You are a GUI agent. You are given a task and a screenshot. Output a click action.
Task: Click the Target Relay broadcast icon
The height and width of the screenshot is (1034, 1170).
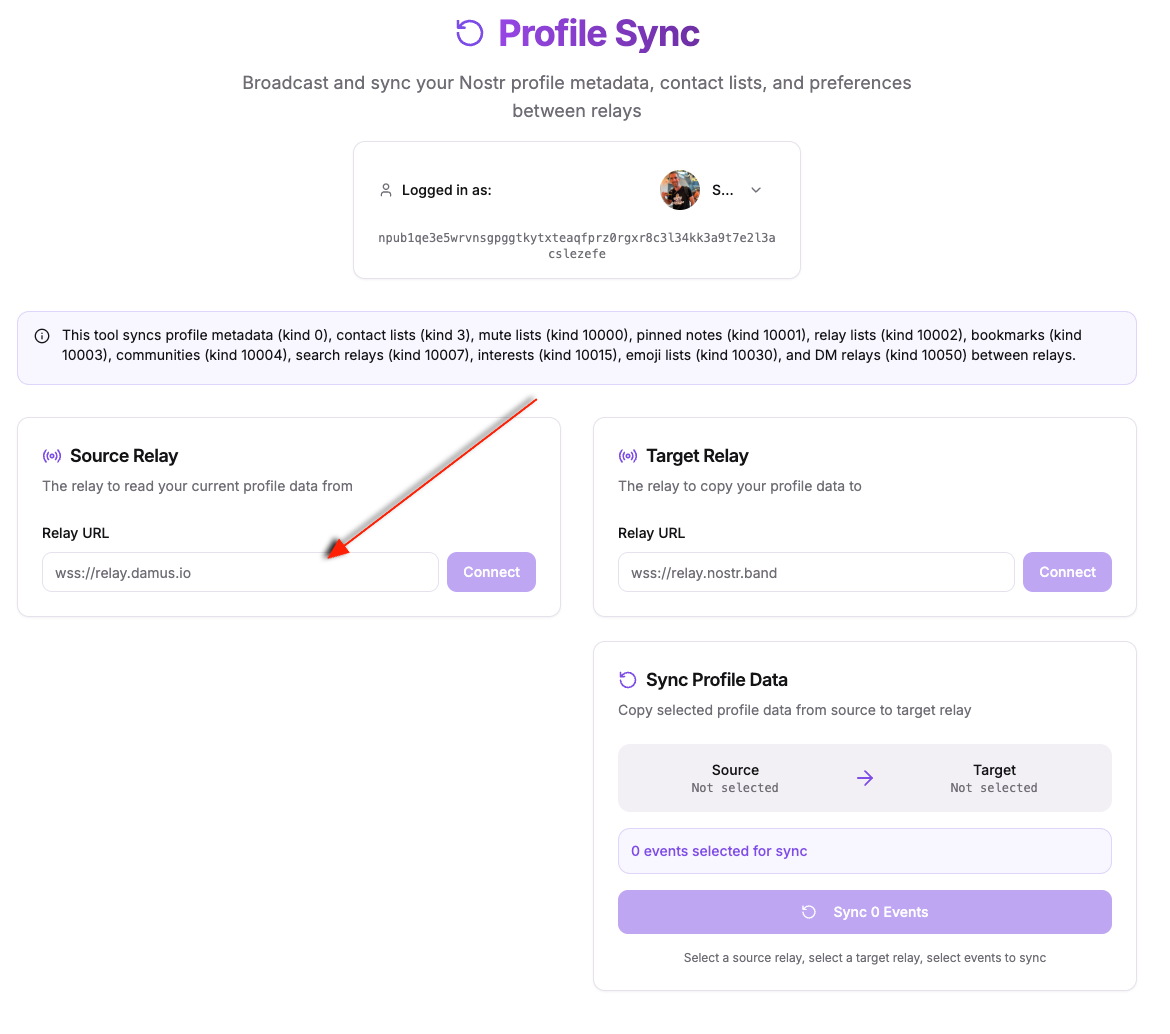pos(628,456)
